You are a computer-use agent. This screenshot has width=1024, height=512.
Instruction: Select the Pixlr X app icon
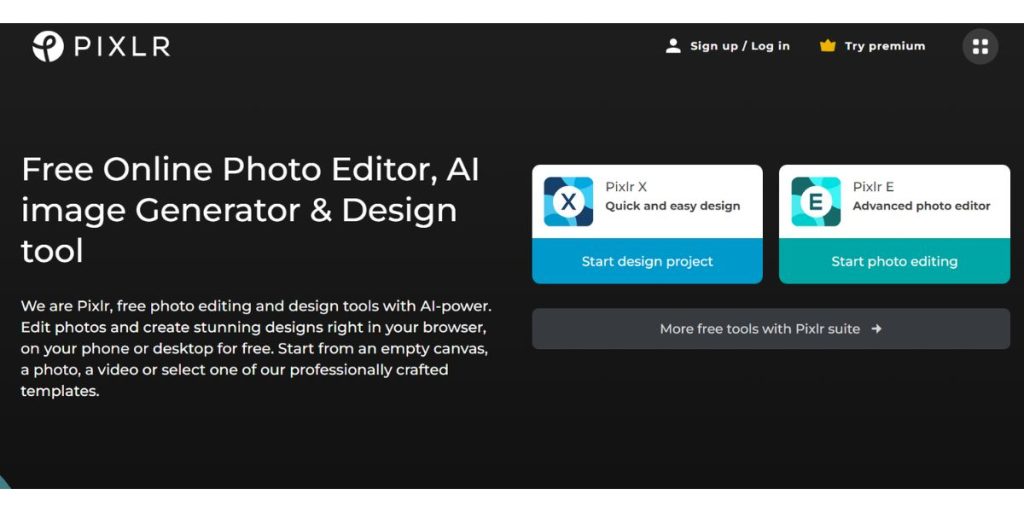tap(568, 202)
